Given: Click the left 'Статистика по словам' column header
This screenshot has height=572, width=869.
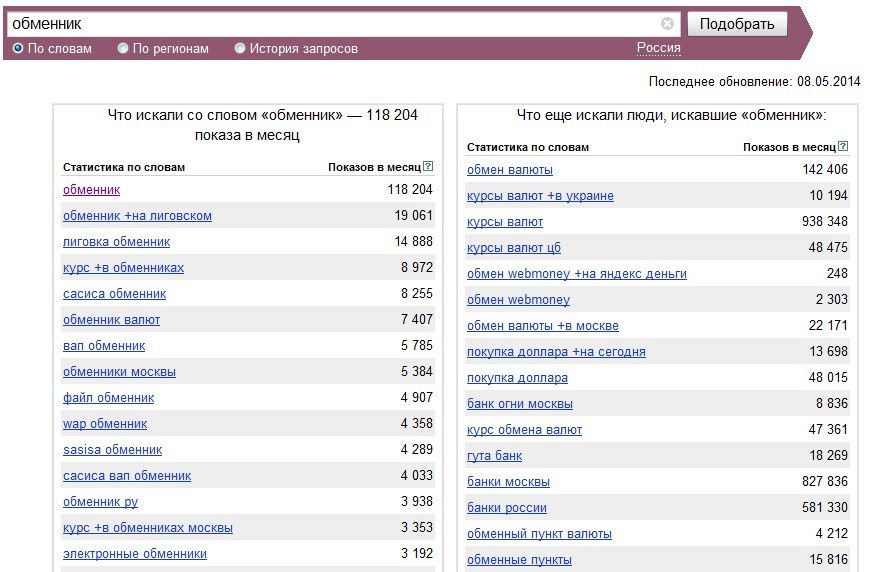Looking at the screenshot, I should (x=124, y=167).
